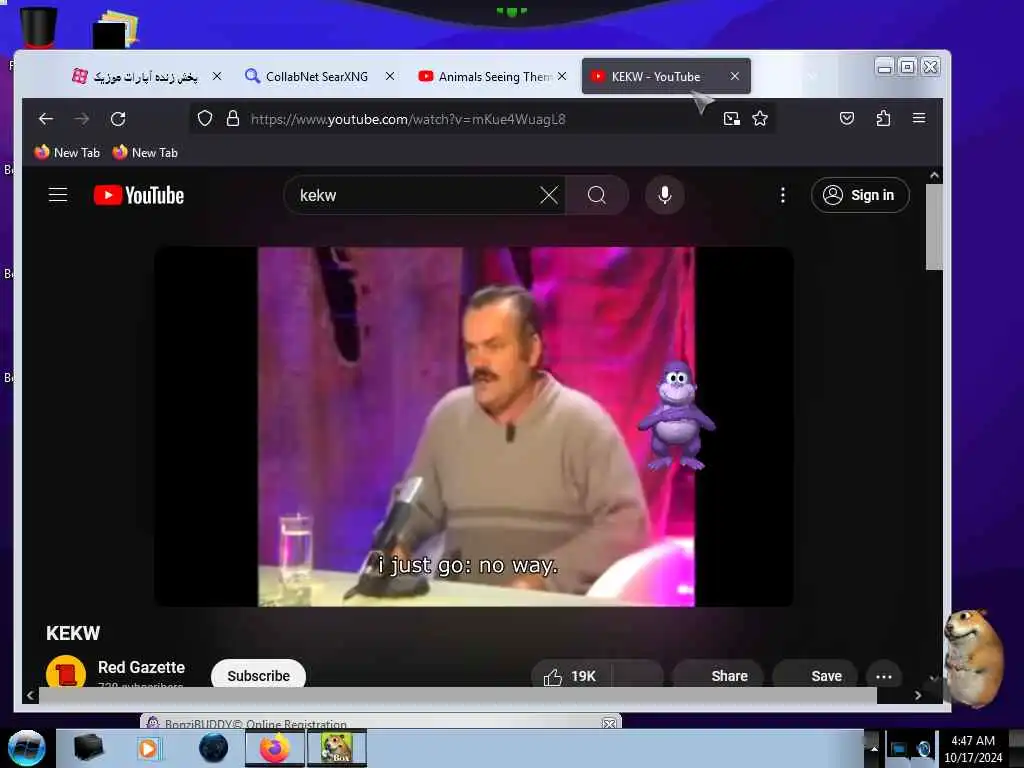The height and width of the screenshot is (768, 1024).
Task: Click the hamster desktop character
Action: (x=973, y=658)
